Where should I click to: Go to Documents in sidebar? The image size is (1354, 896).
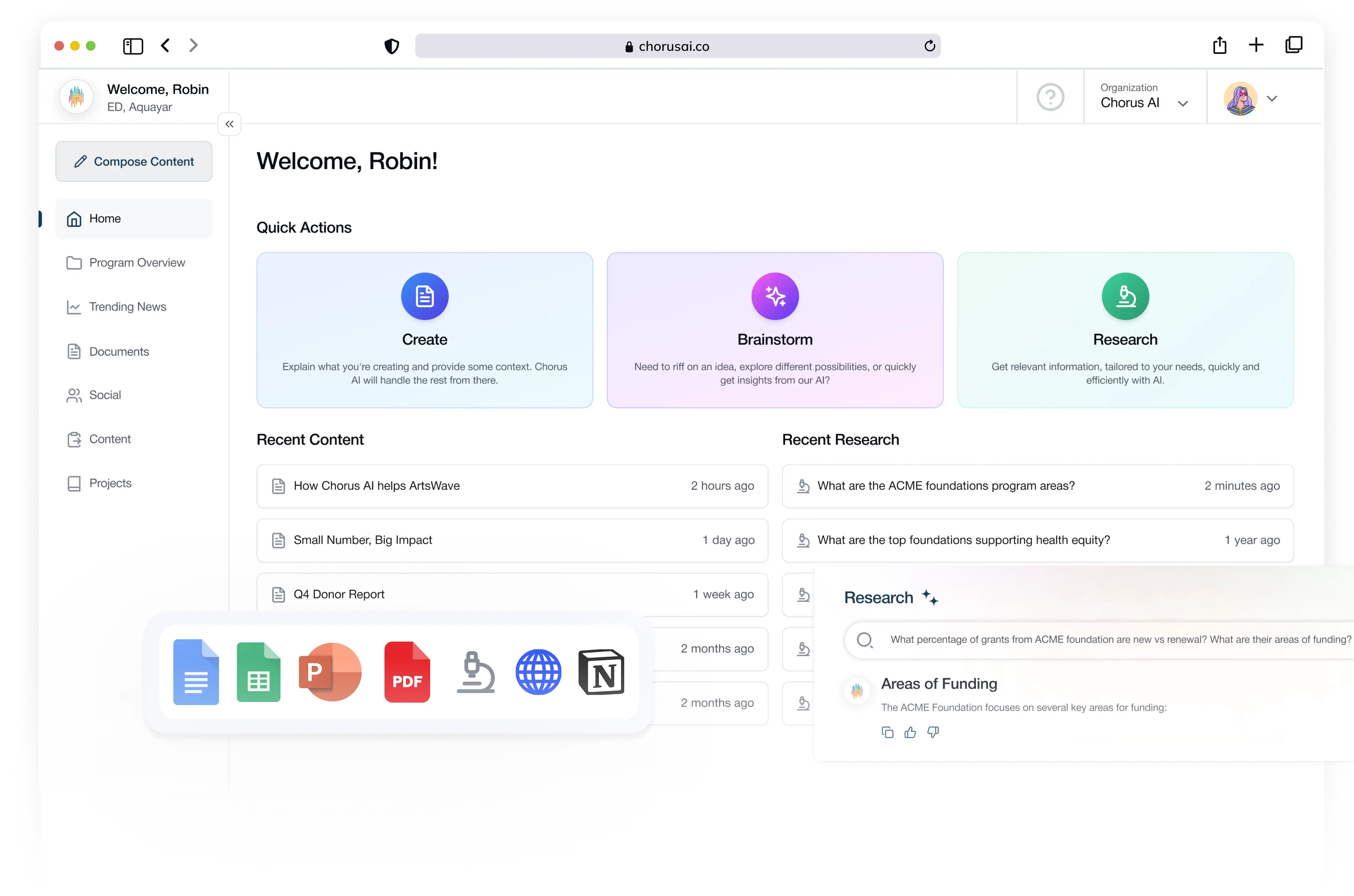click(119, 351)
